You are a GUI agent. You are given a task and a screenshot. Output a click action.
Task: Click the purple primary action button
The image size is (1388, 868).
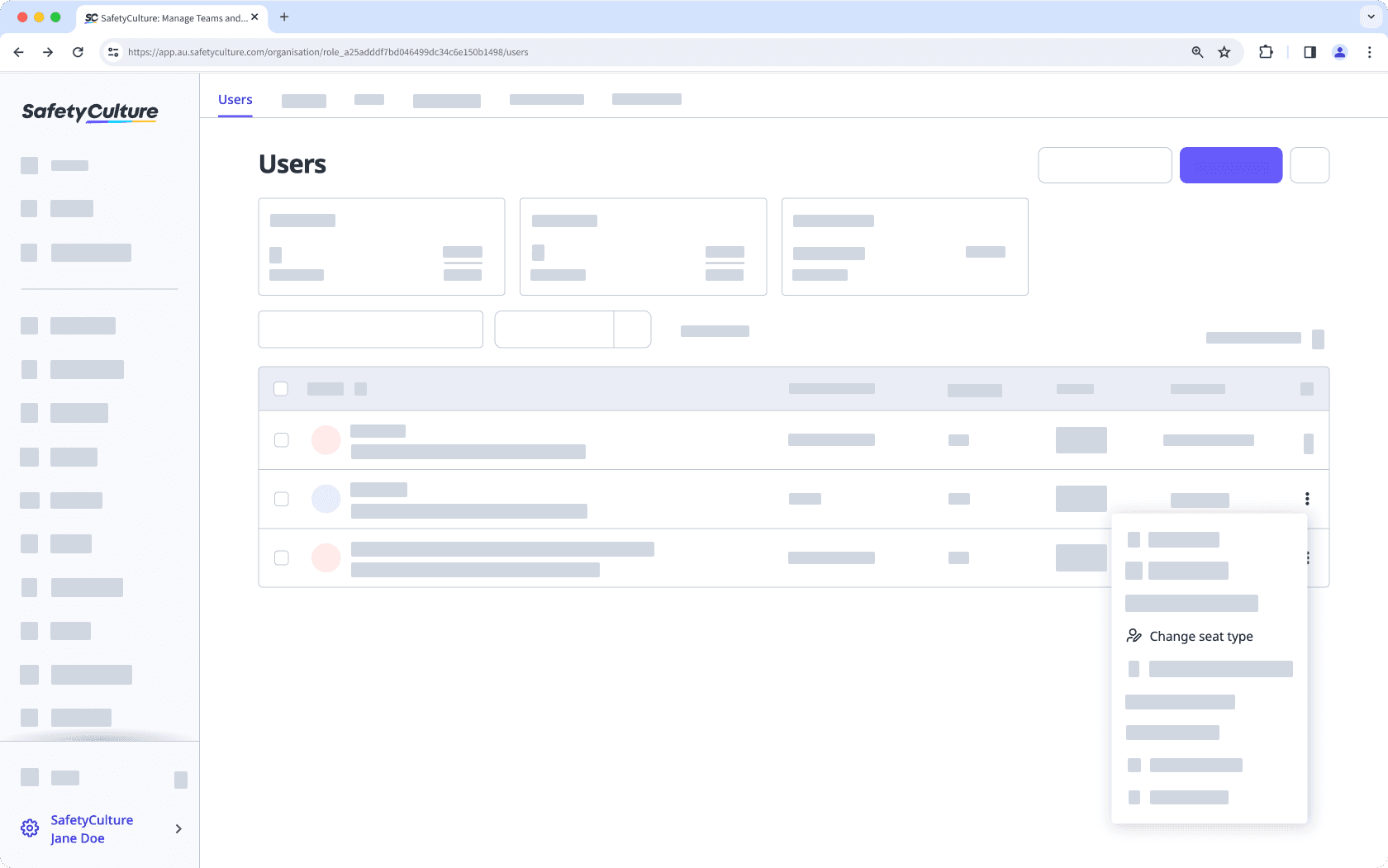pyautogui.click(x=1230, y=164)
